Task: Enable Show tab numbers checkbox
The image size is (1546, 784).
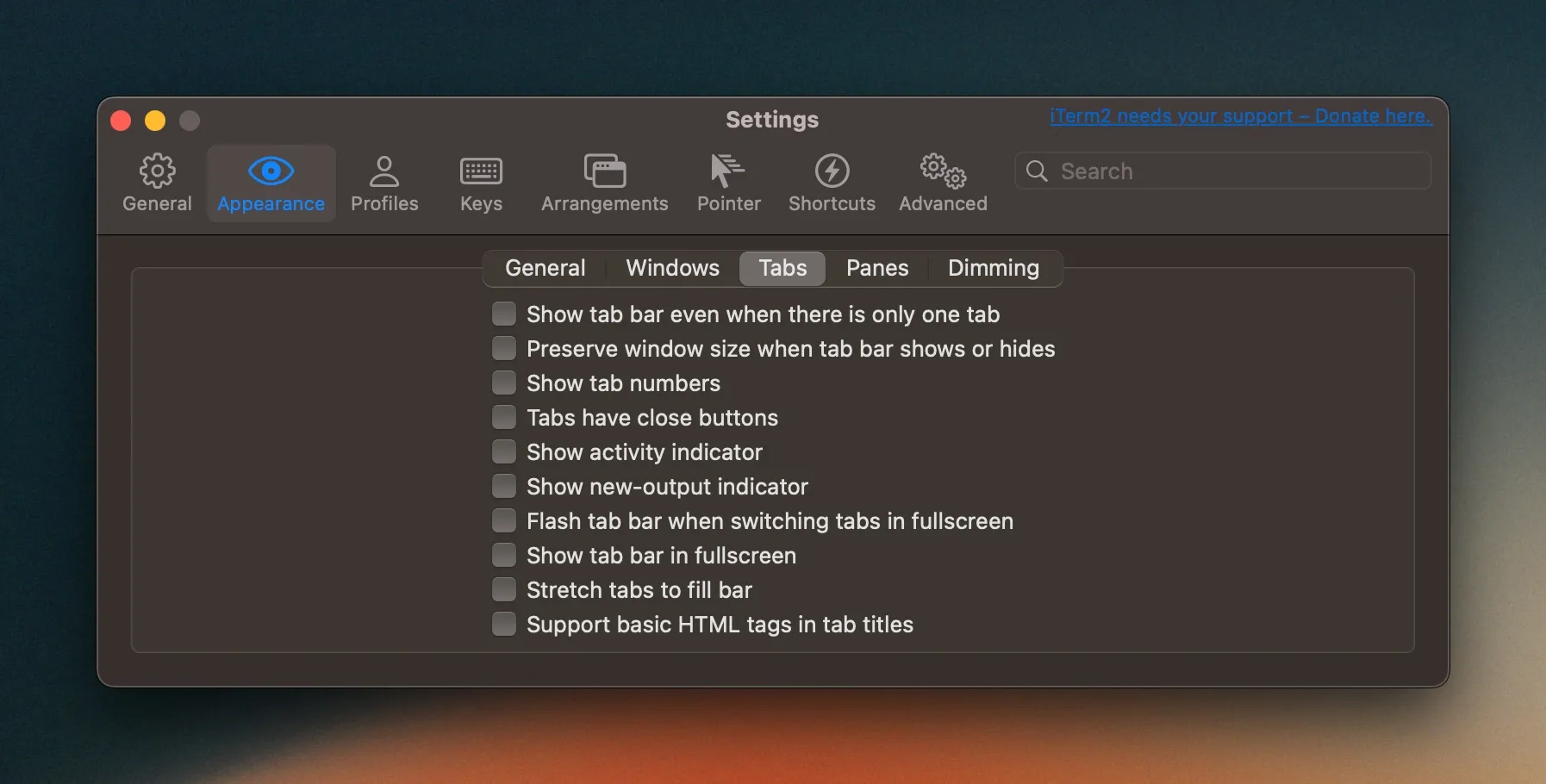Action: (504, 383)
